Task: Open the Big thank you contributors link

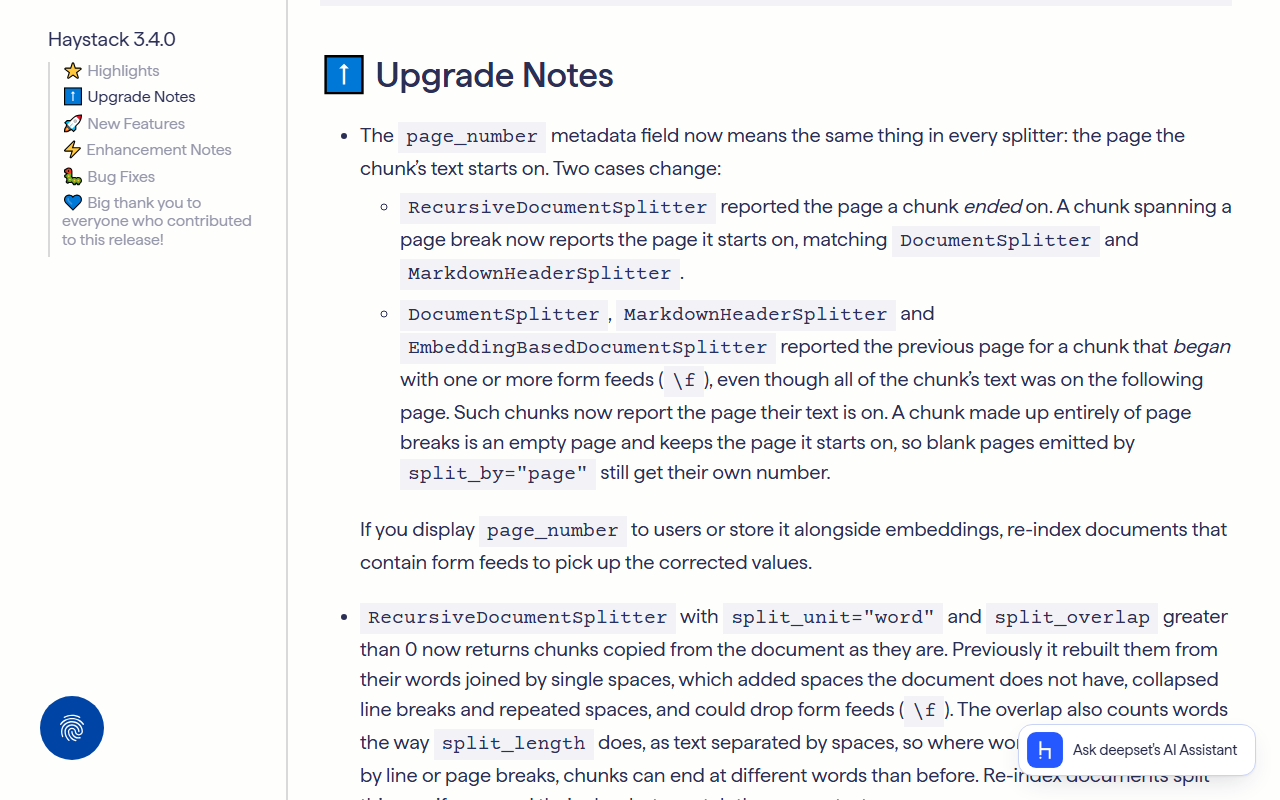Action: [157, 221]
